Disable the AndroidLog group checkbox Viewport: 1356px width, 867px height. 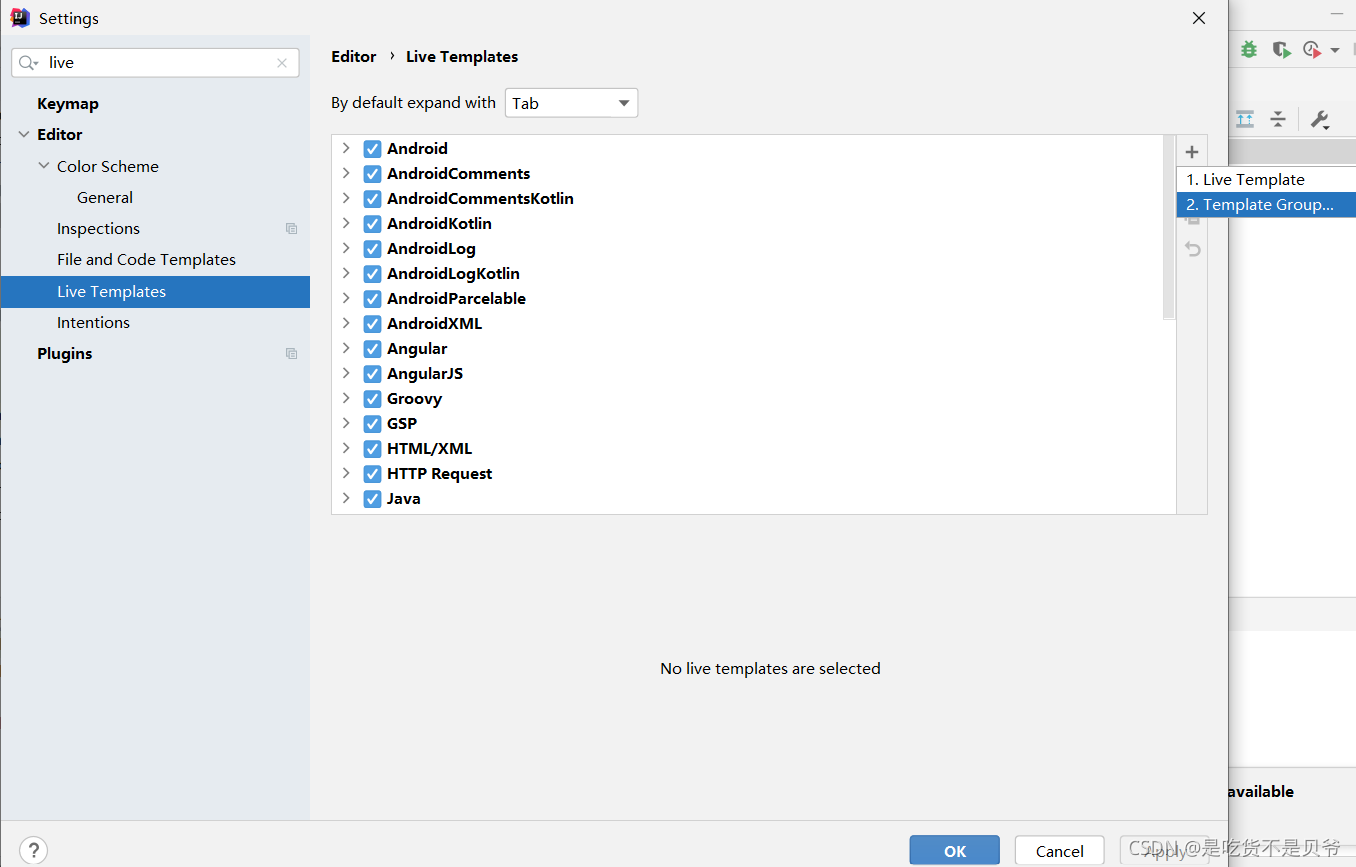[x=372, y=249]
